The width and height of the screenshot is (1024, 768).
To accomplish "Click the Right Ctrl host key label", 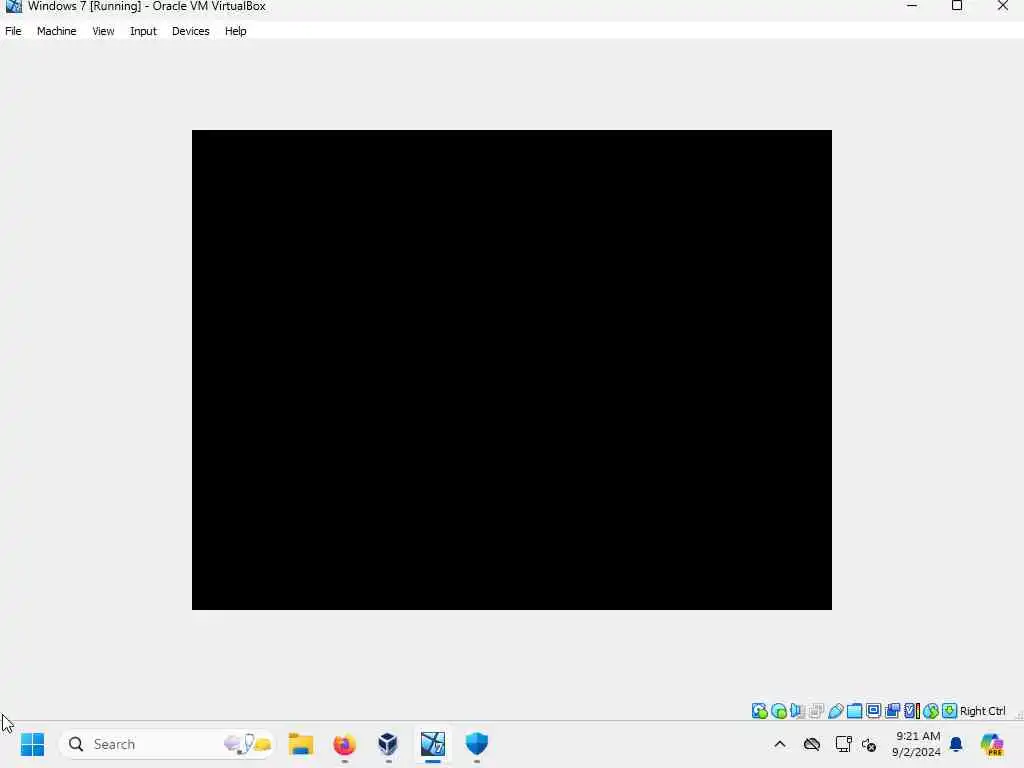I will click(x=983, y=711).
